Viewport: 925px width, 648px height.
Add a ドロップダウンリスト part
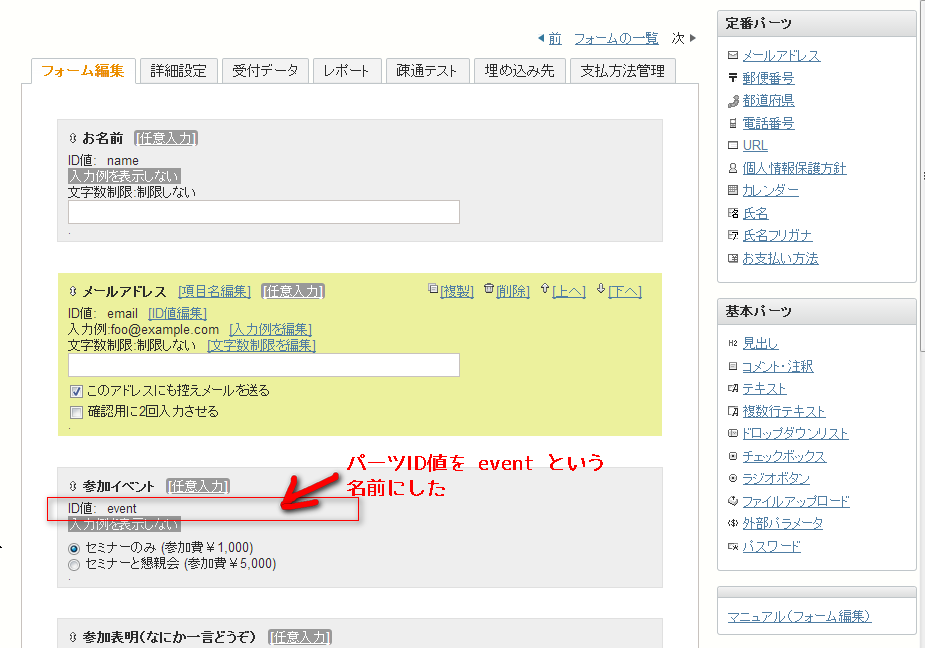pos(795,434)
